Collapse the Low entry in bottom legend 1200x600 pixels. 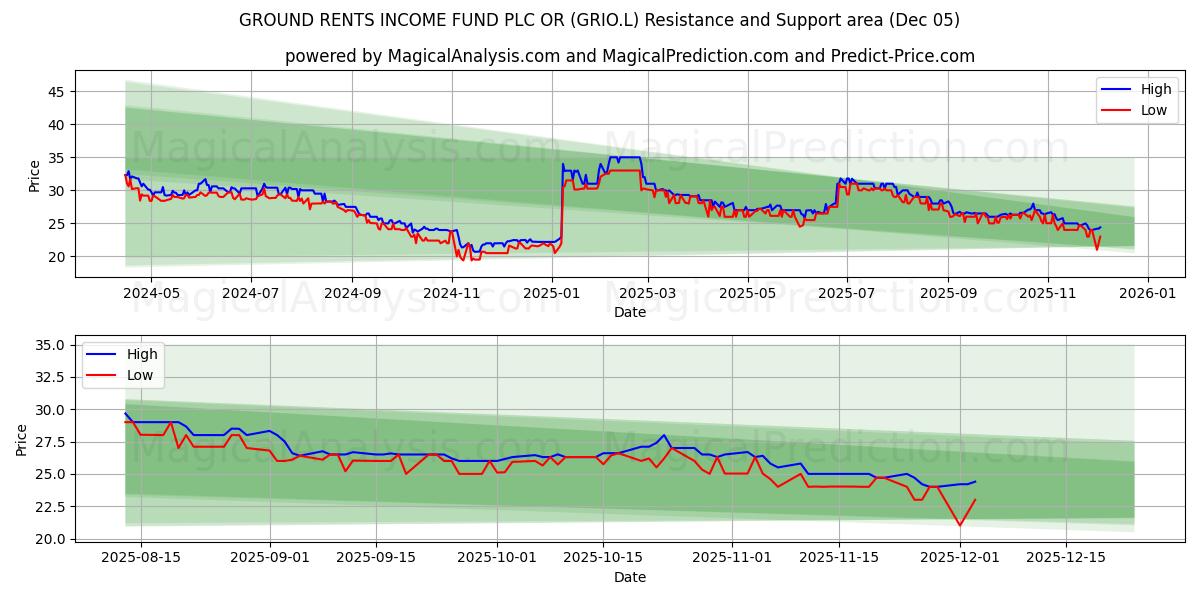click(x=143, y=375)
